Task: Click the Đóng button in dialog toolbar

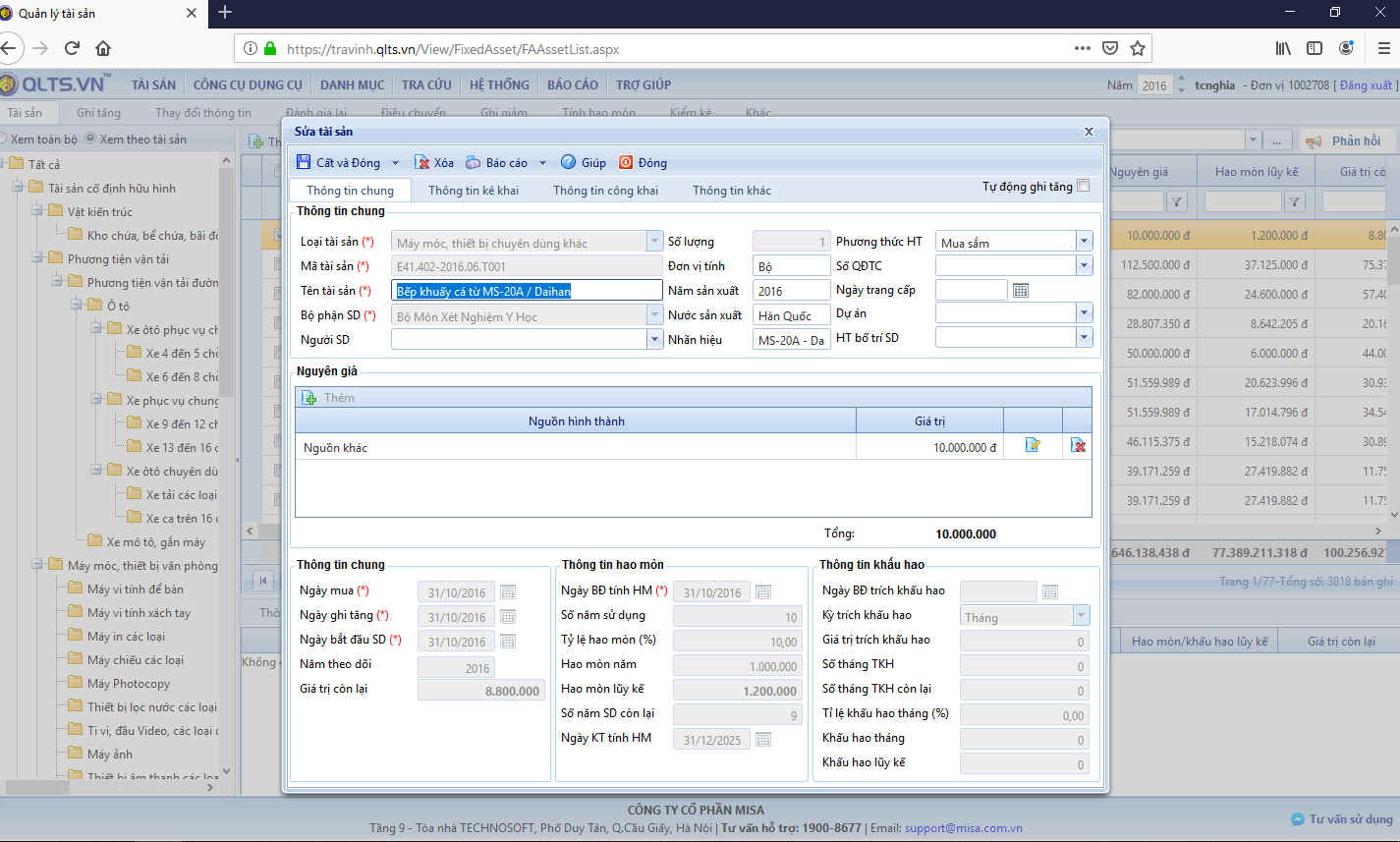Action: click(643, 163)
